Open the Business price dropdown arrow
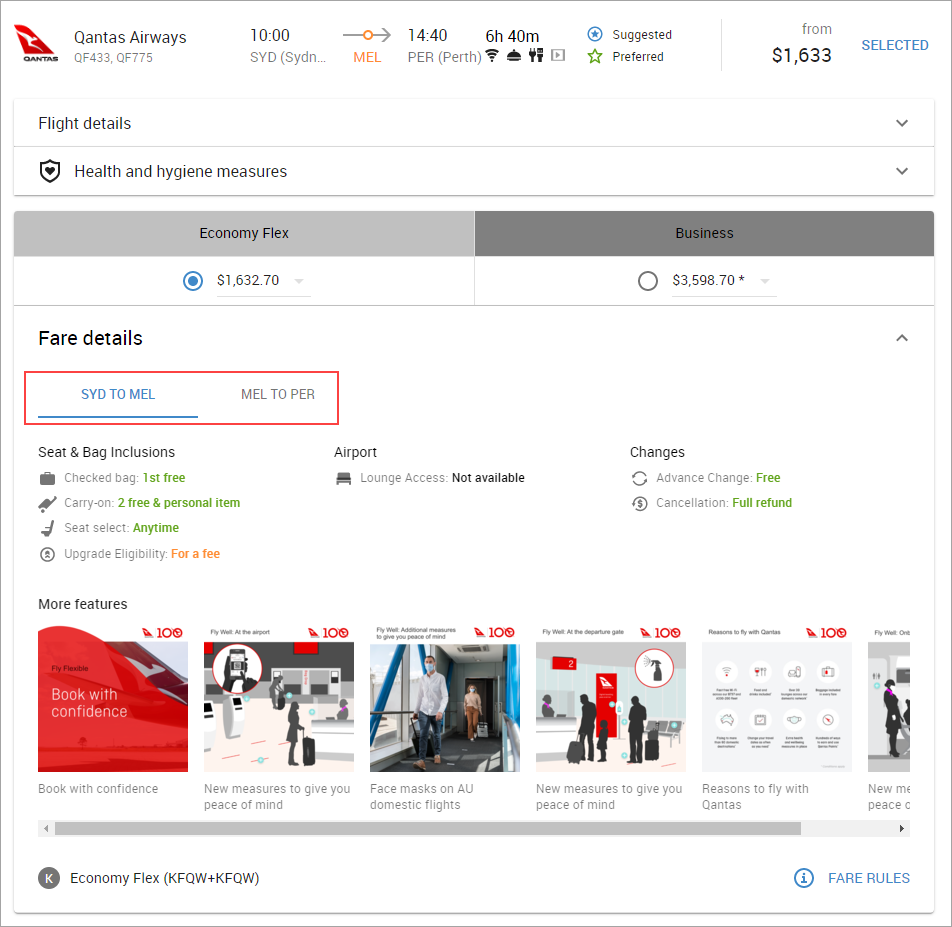This screenshot has height=927, width=952. click(765, 281)
